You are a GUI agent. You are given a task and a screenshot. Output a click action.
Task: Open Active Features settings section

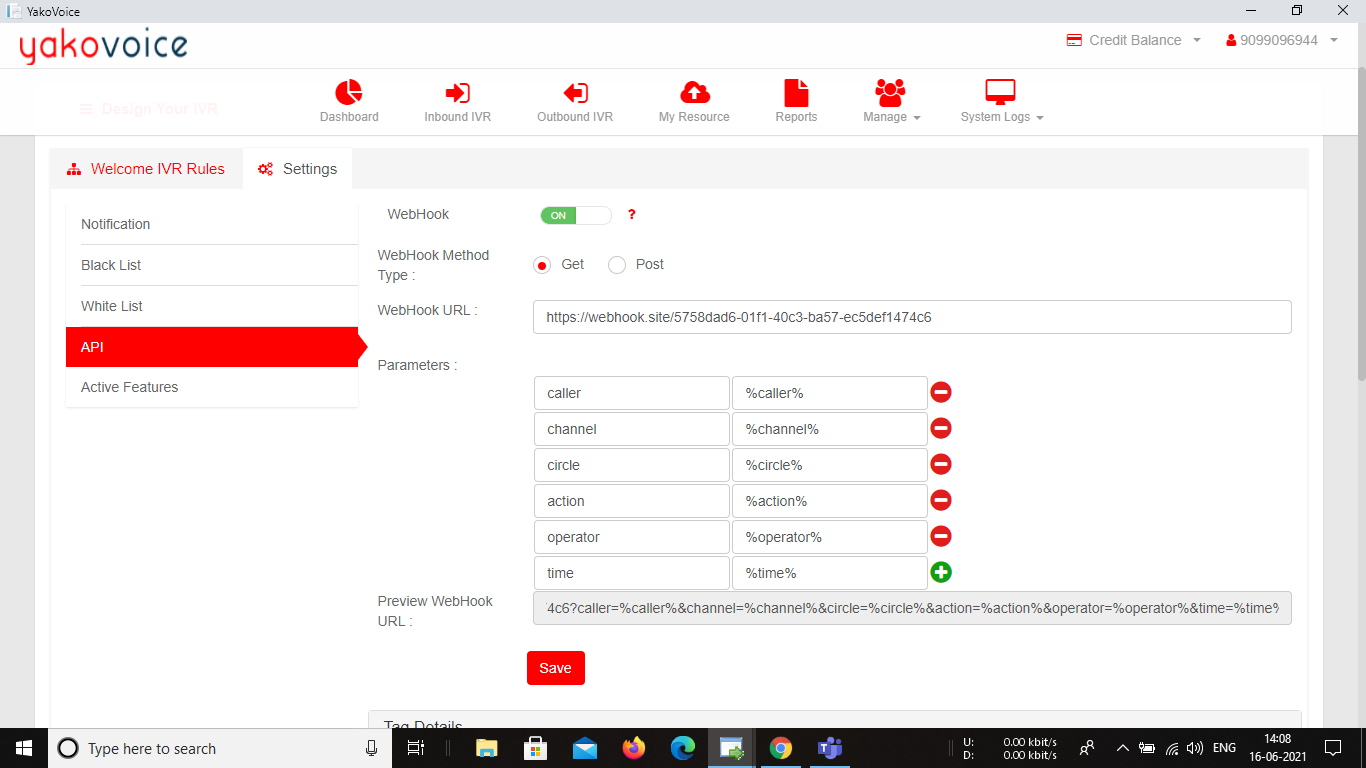[130, 387]
